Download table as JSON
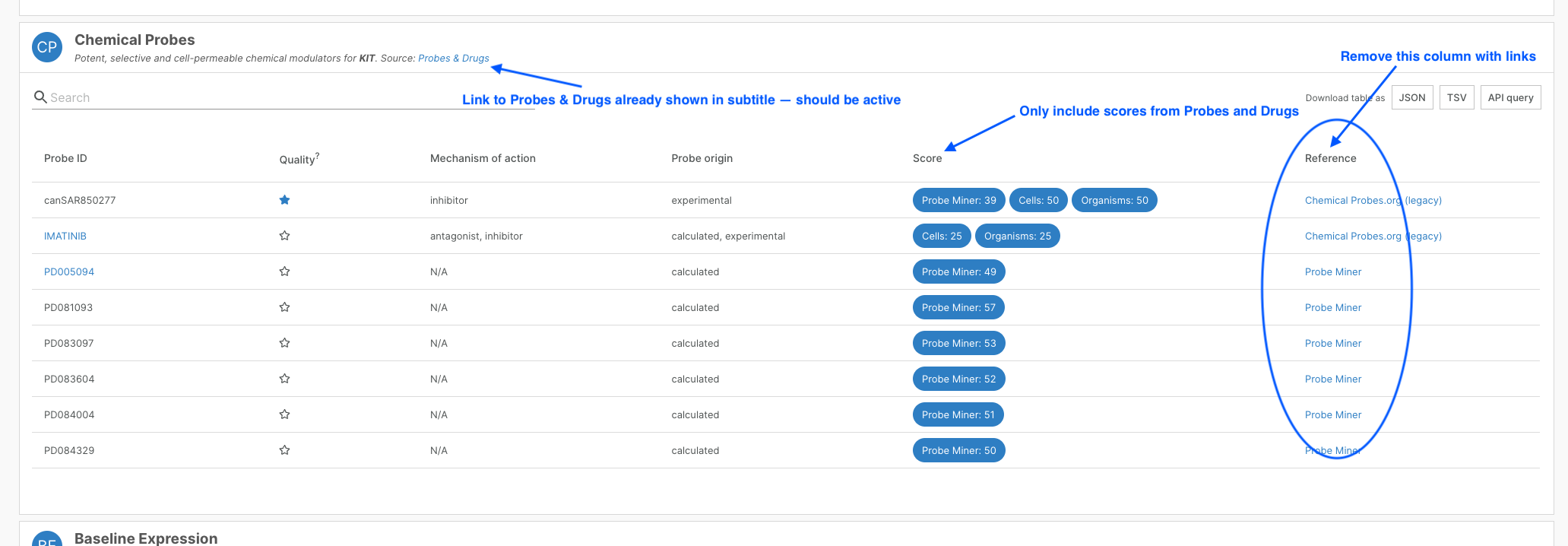1568x546 pixels. (x=1412, y=97)
